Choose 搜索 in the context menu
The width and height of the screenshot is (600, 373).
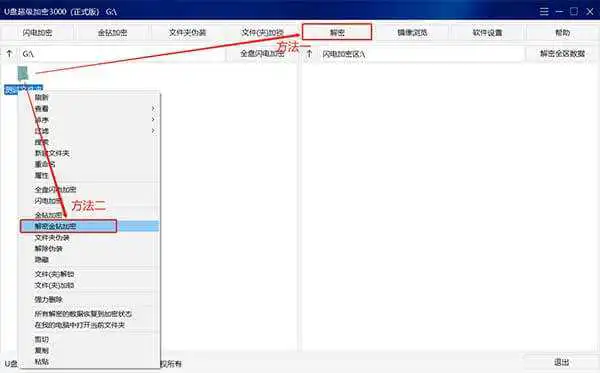click(89, 142)
